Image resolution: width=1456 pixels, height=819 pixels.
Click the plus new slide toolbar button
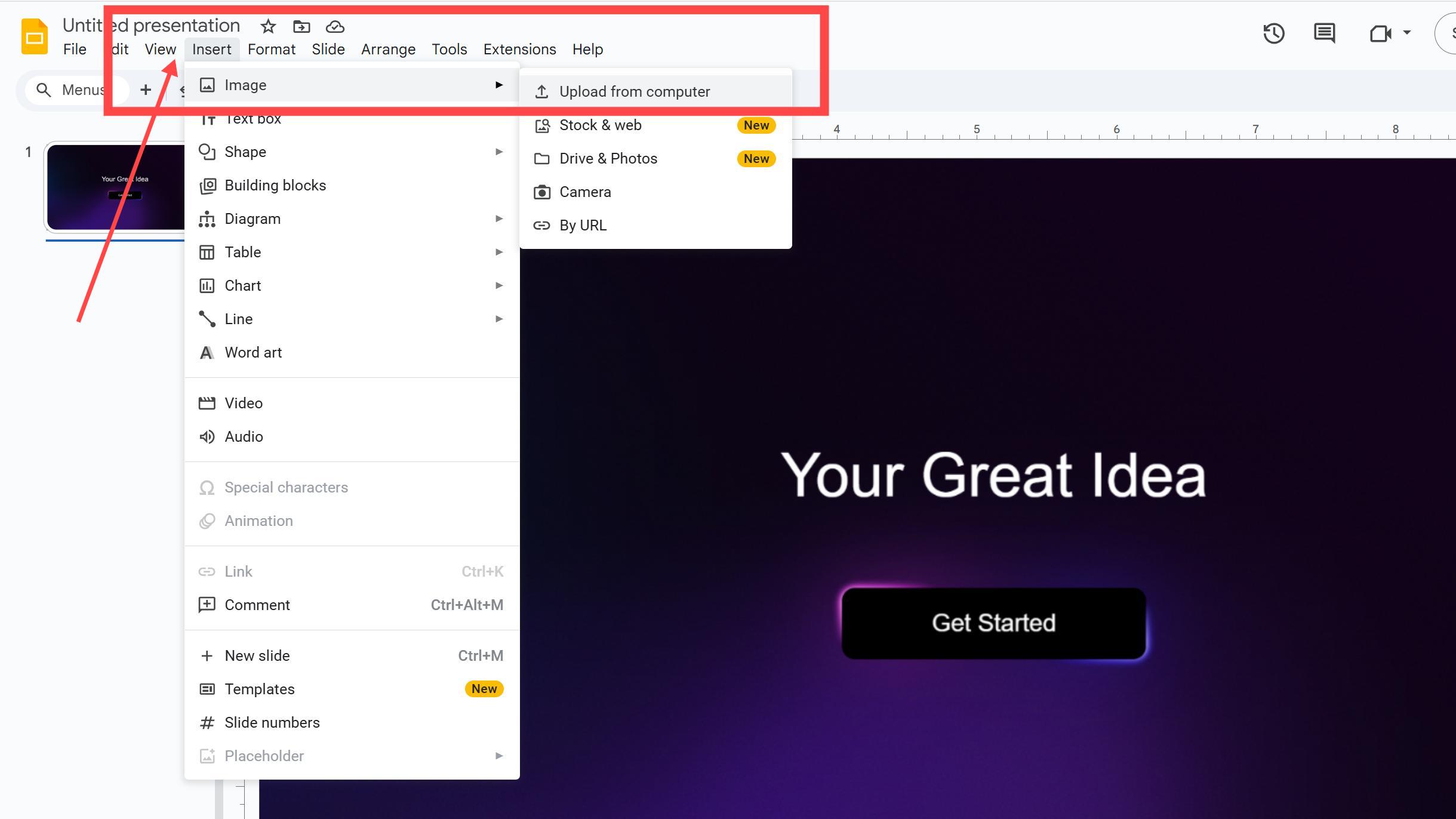145,90
